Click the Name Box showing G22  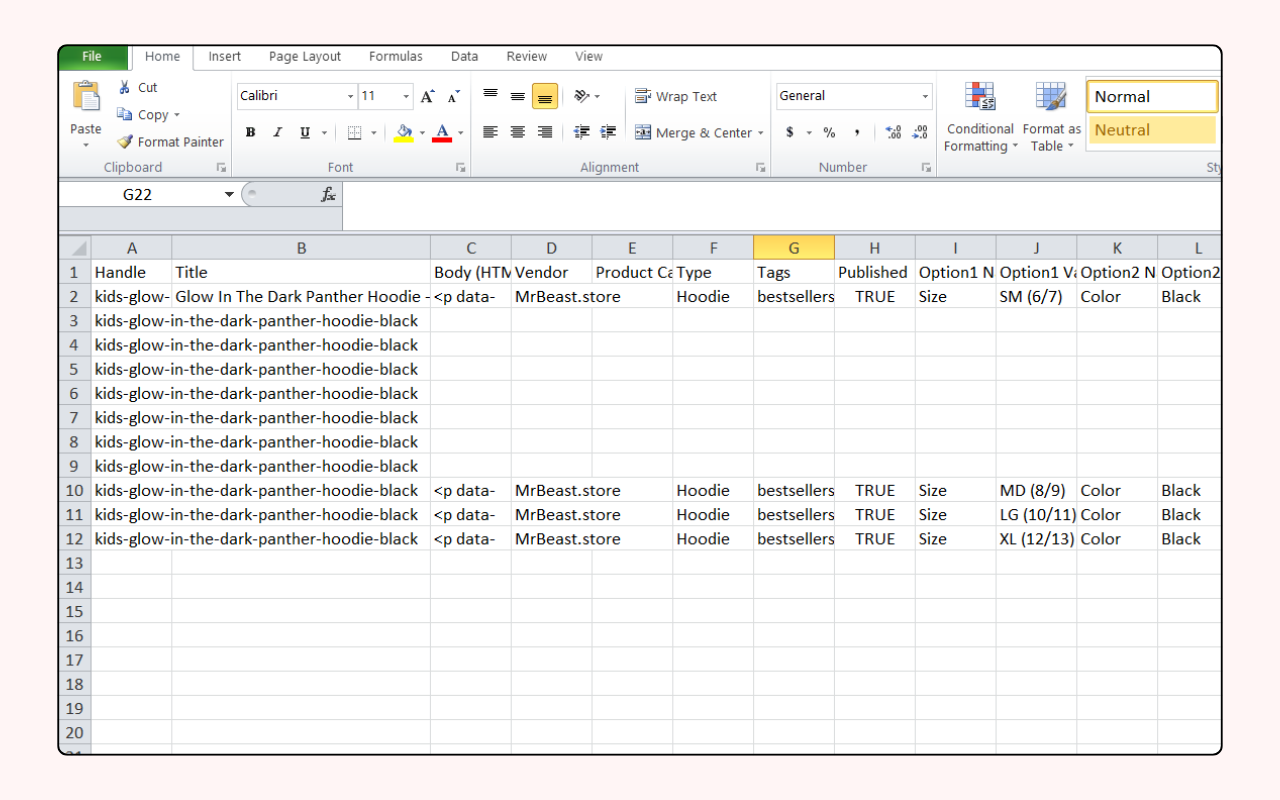(138, 194)
